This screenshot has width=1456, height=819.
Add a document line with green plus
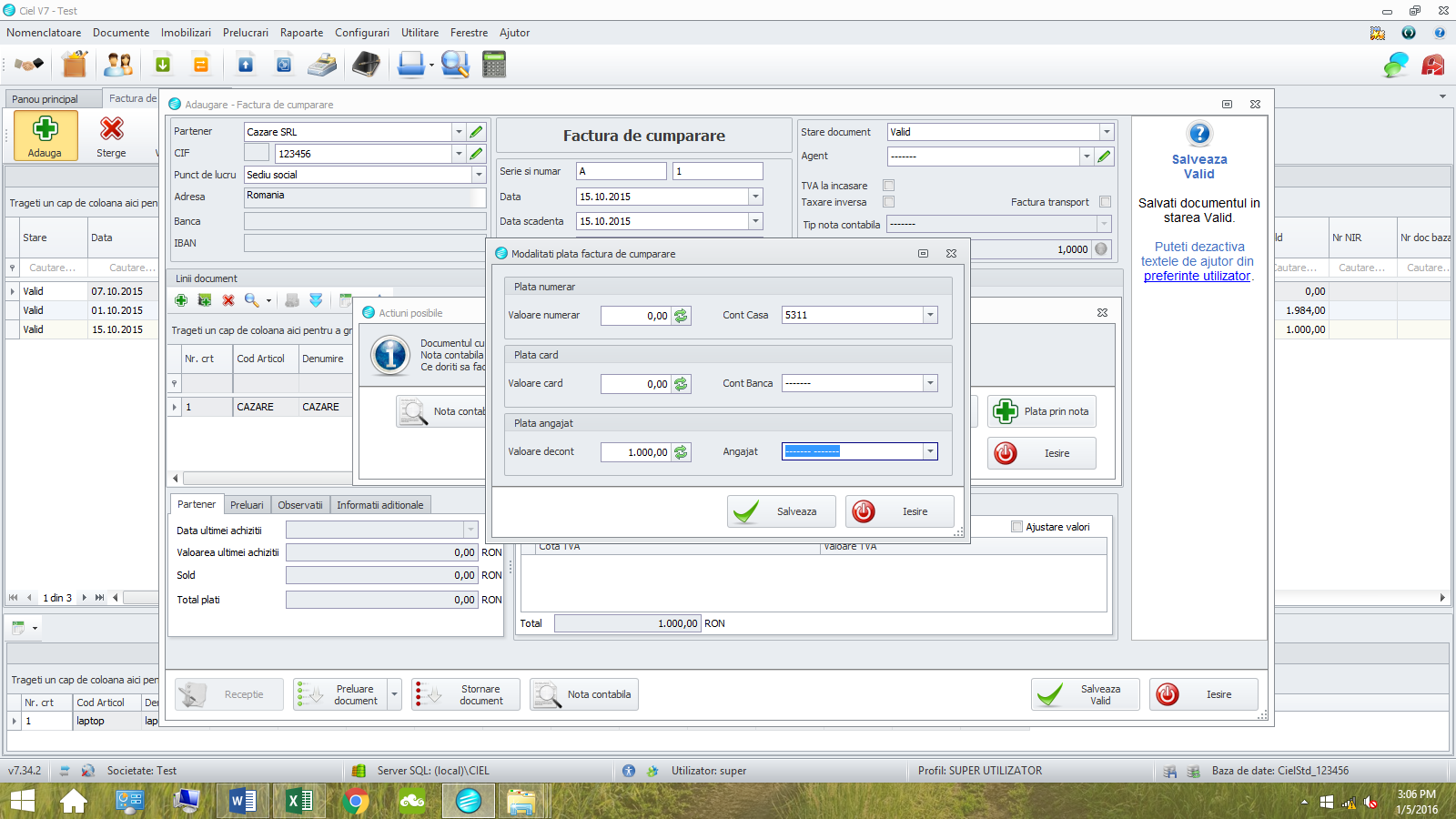(181, 300)
